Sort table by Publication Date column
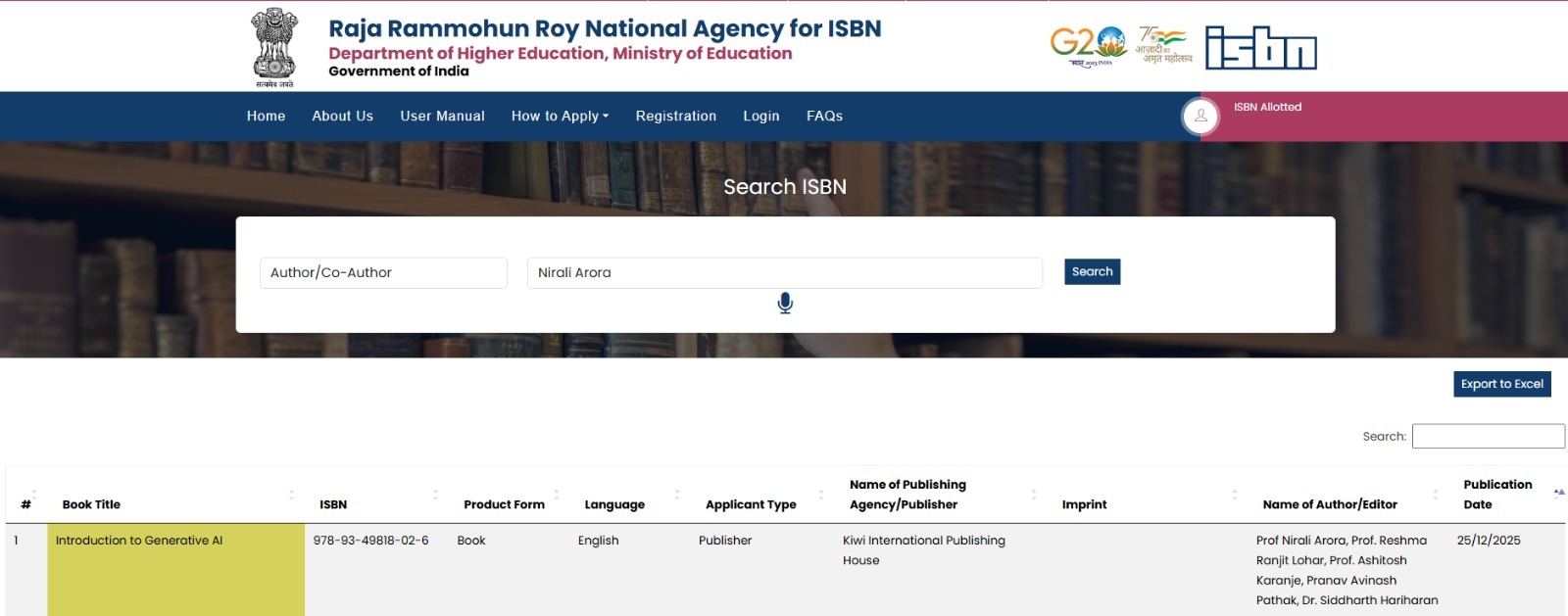This screenshot has width=1568, height=616. click(1497, 495)
